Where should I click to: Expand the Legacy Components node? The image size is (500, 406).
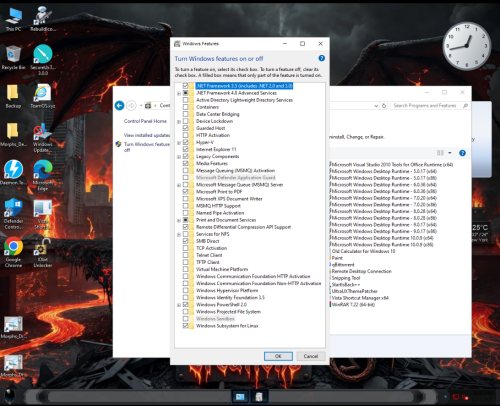tap(179, 157)
